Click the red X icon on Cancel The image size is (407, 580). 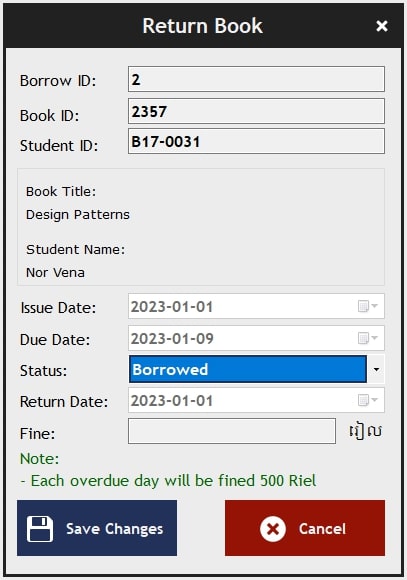273,529
